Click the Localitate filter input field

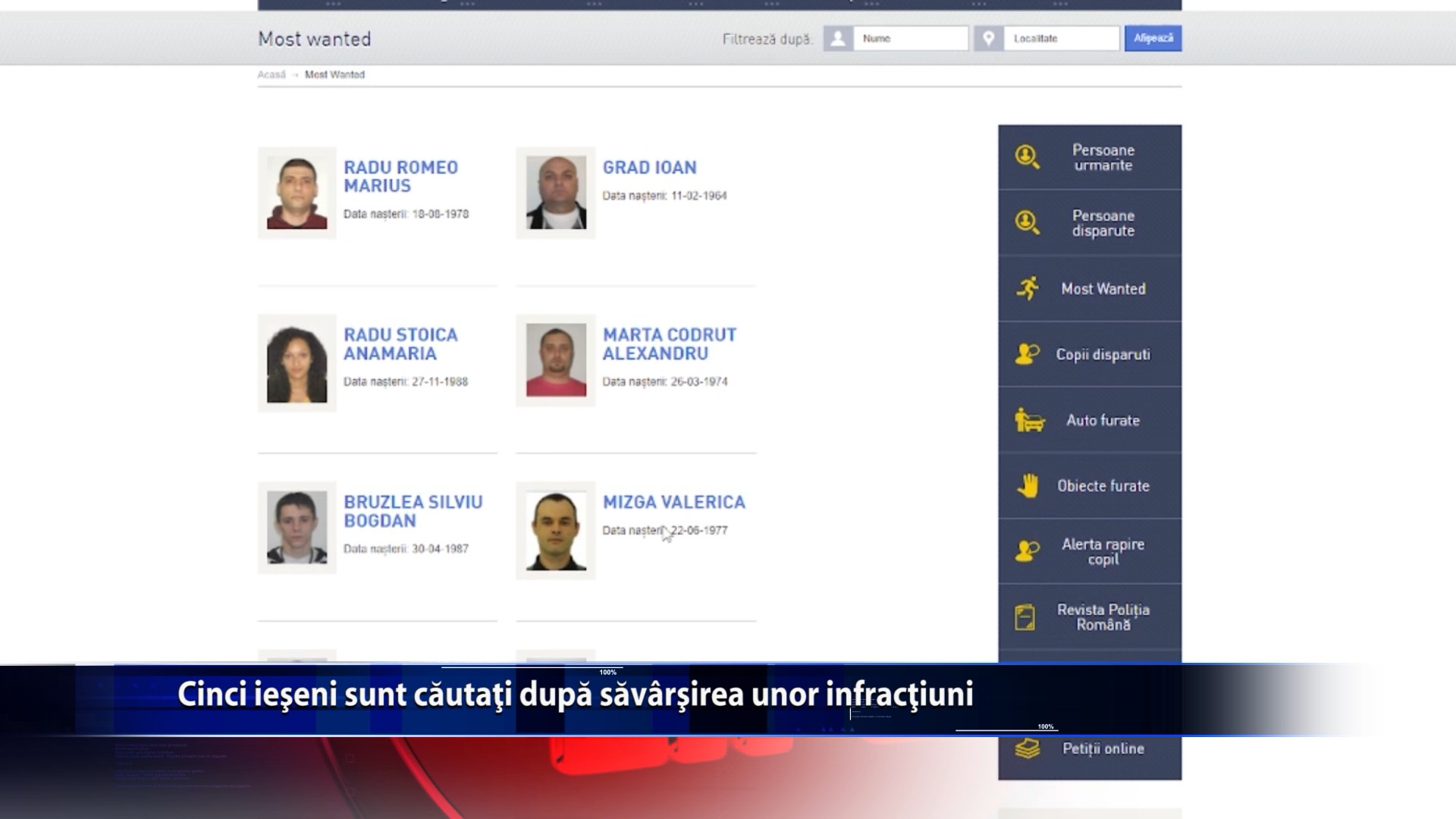click(1060, 39)
